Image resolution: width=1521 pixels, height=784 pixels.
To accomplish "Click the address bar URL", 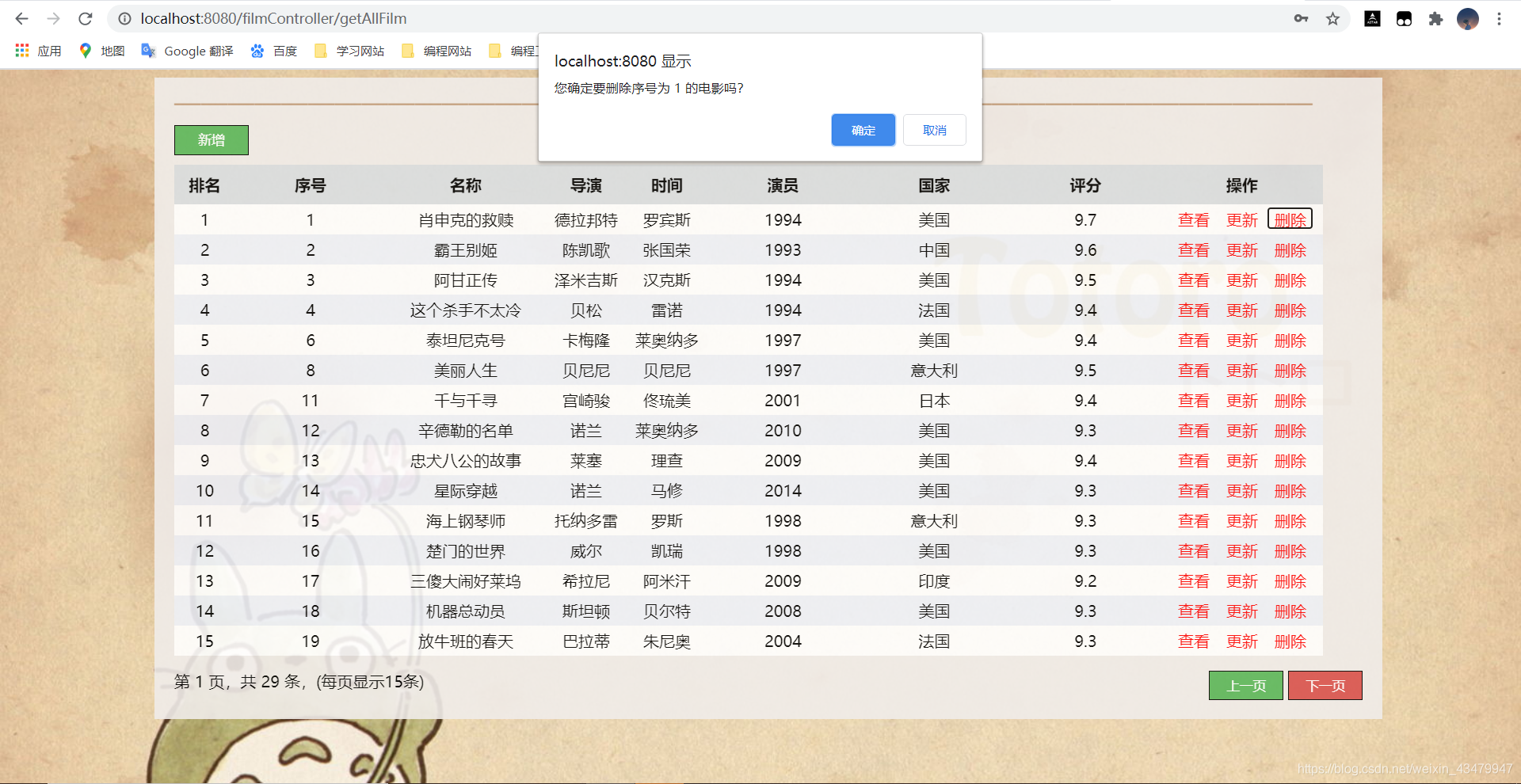I will click(273, 18).
